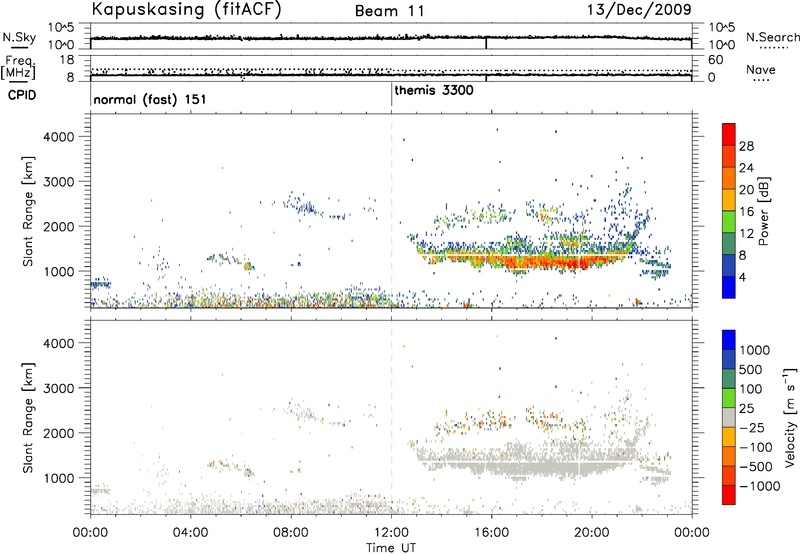Select the '-100' Velocity colorbar tick label
800x554 pixels.
click(x=756, y=447)
